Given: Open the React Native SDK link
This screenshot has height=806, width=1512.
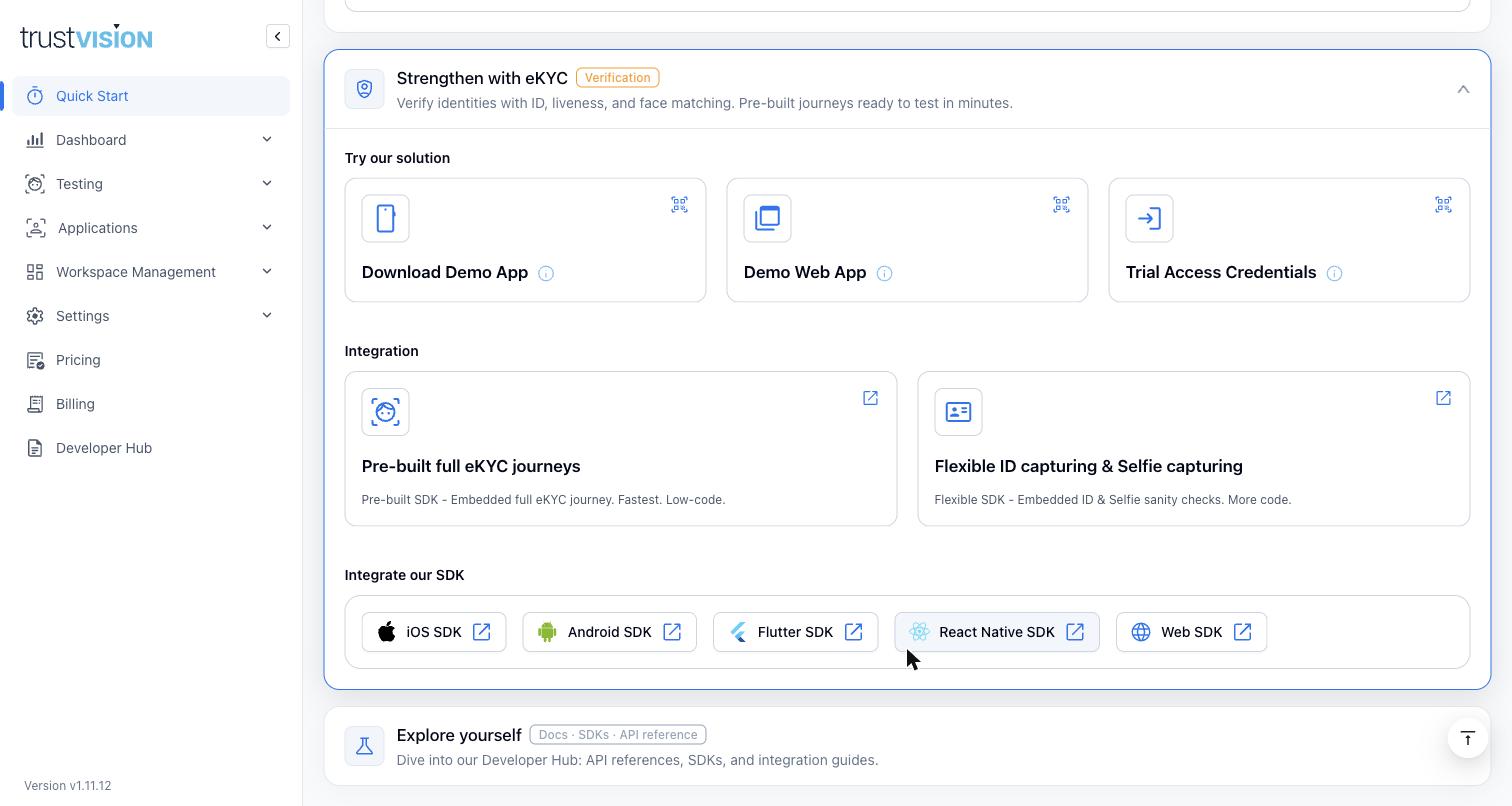Looking at the screenshot, I should [997, 632].
